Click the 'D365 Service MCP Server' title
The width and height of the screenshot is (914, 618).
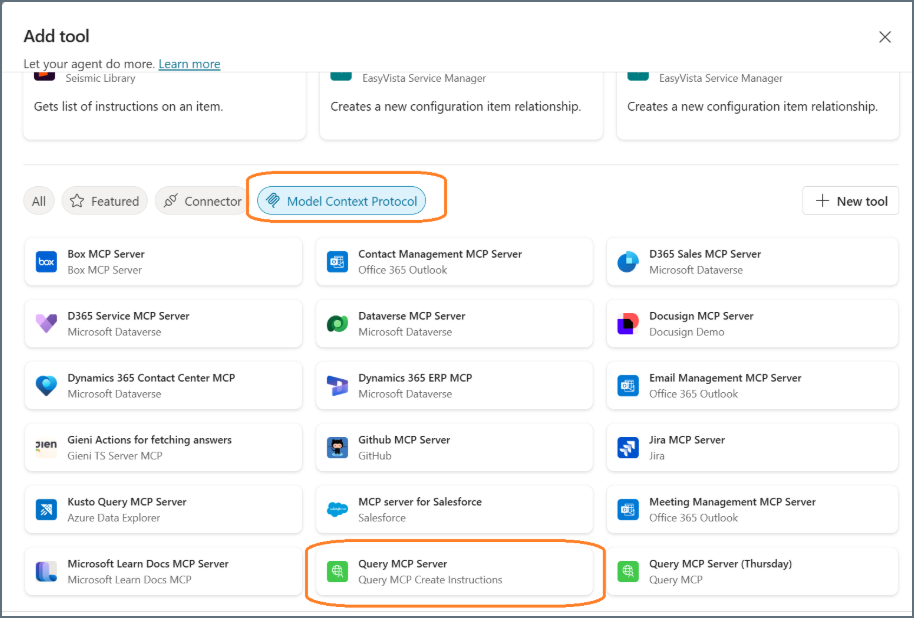128,316
